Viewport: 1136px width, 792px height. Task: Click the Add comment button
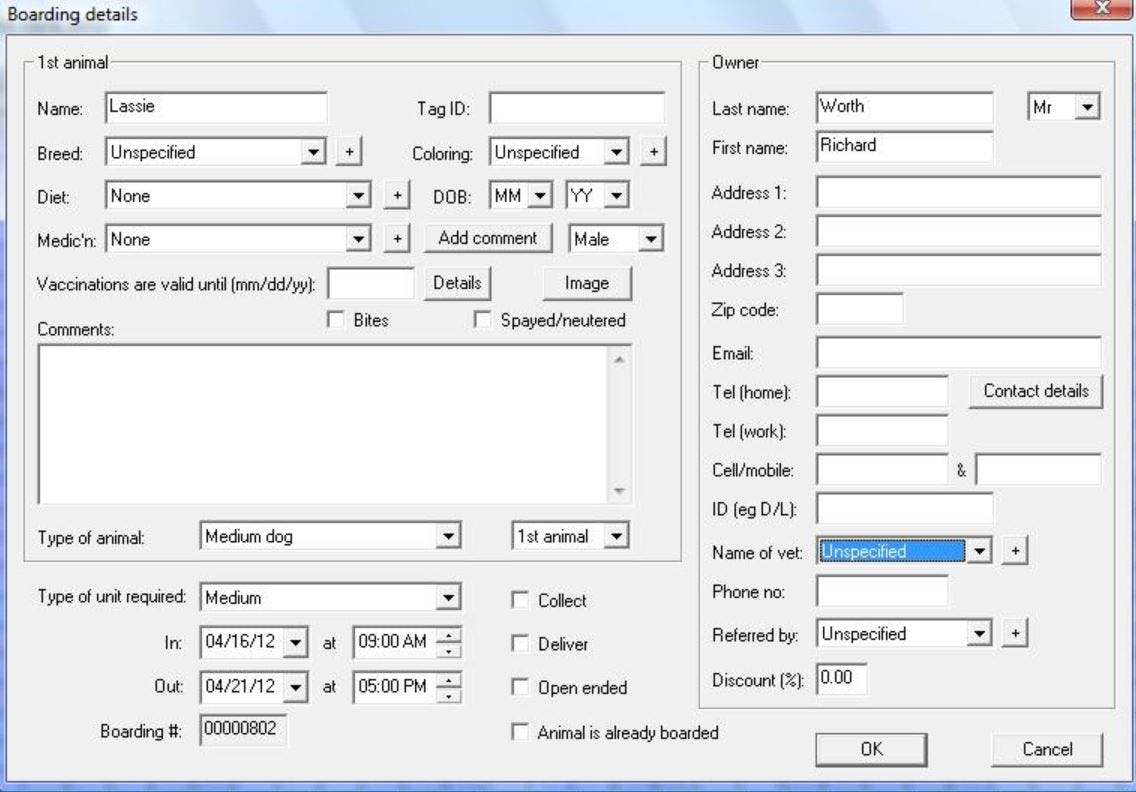coord(488,238)
